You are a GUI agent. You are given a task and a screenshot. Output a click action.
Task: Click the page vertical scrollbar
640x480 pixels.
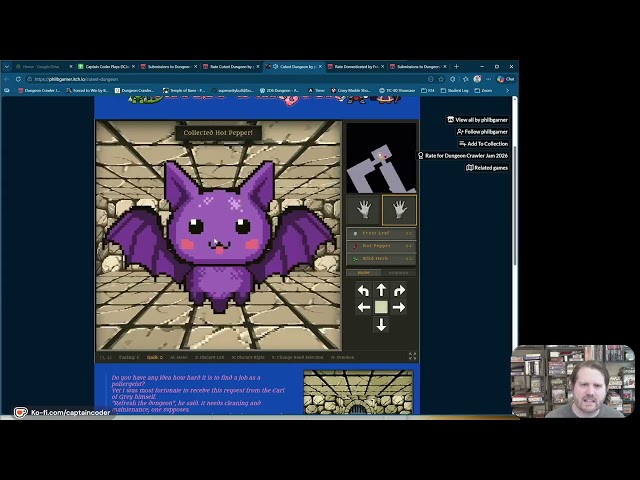515,204
